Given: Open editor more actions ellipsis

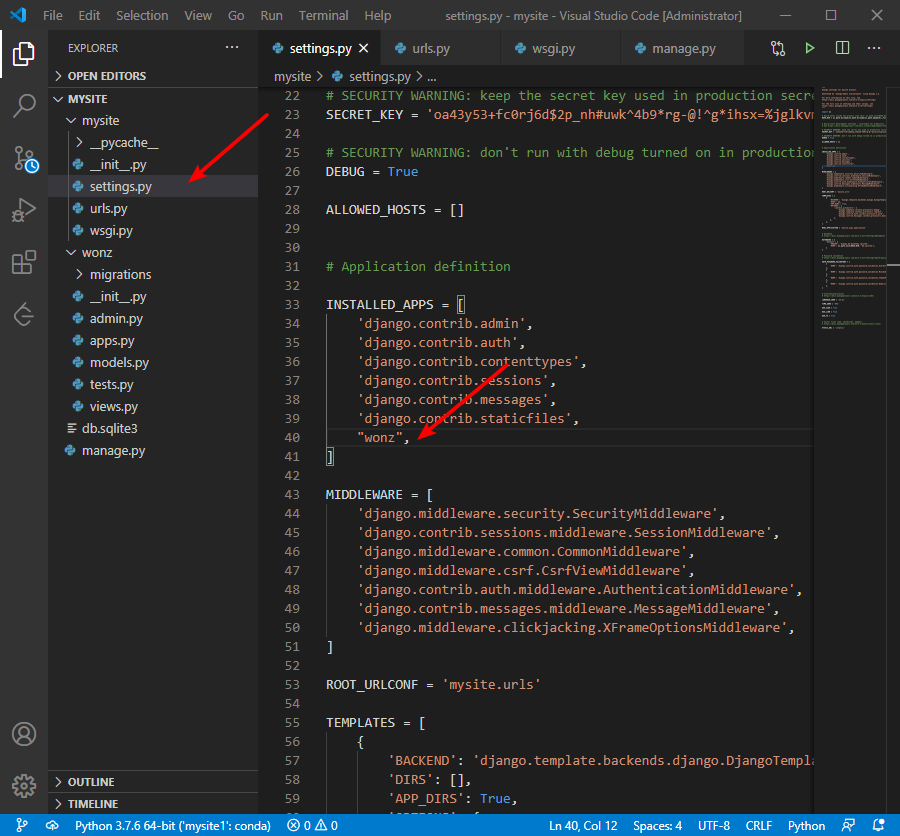Looking at the screenshot, I should (874, 48).
